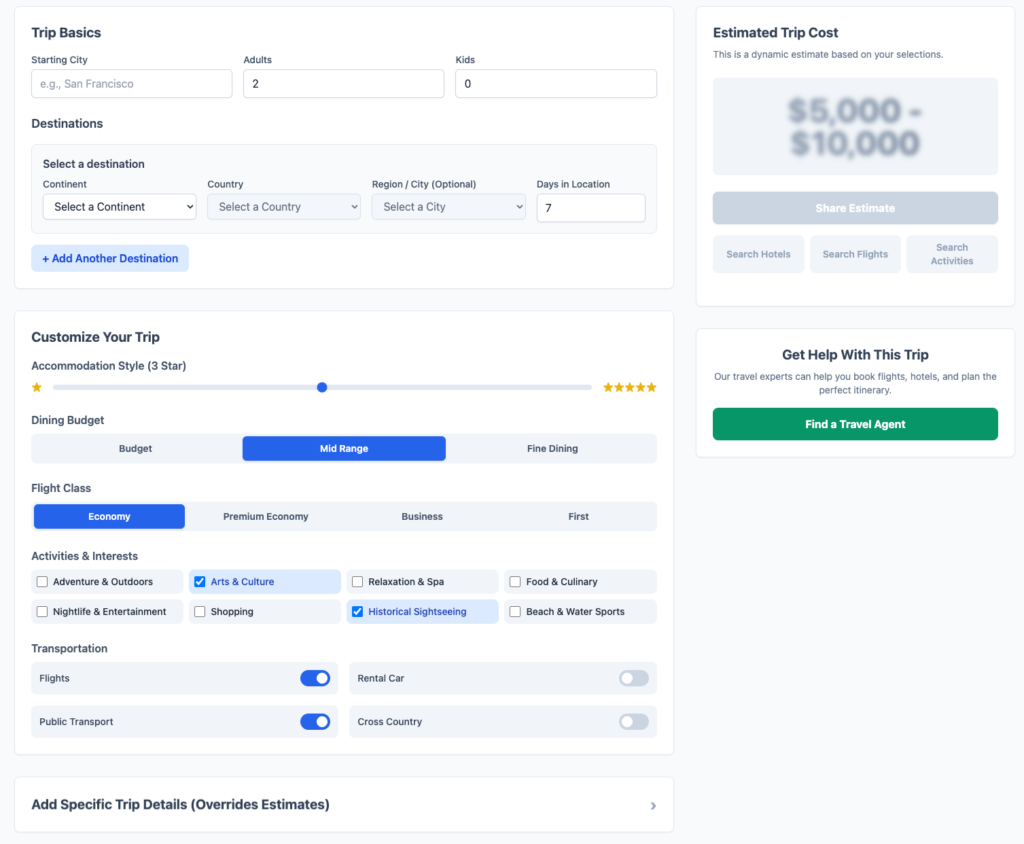Click + Add Another Destination
Viewport: 1024px width, 844px height.
coord(110,258)
